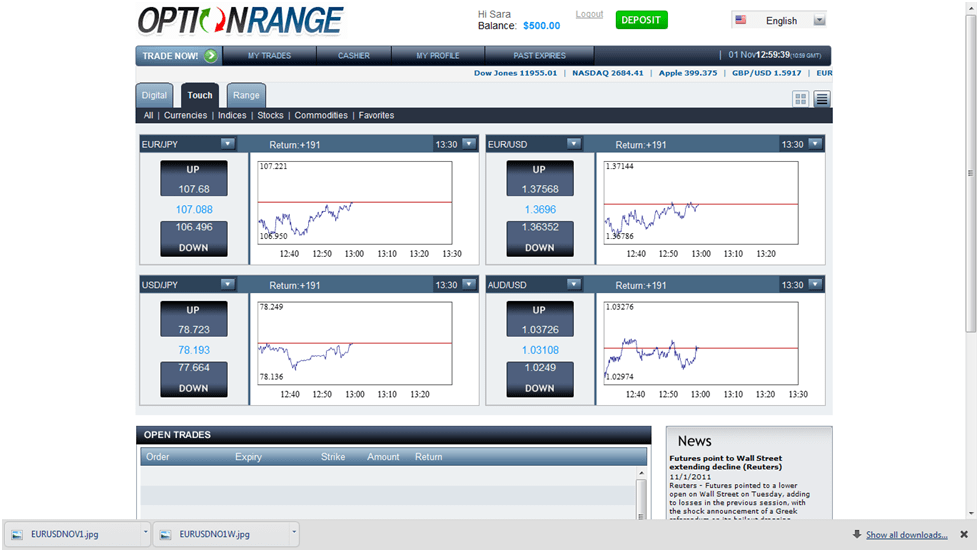This screenshot has height=552, width=979.
Task: Click the TRADE NOW! button
Action: (x=179, y=56)
